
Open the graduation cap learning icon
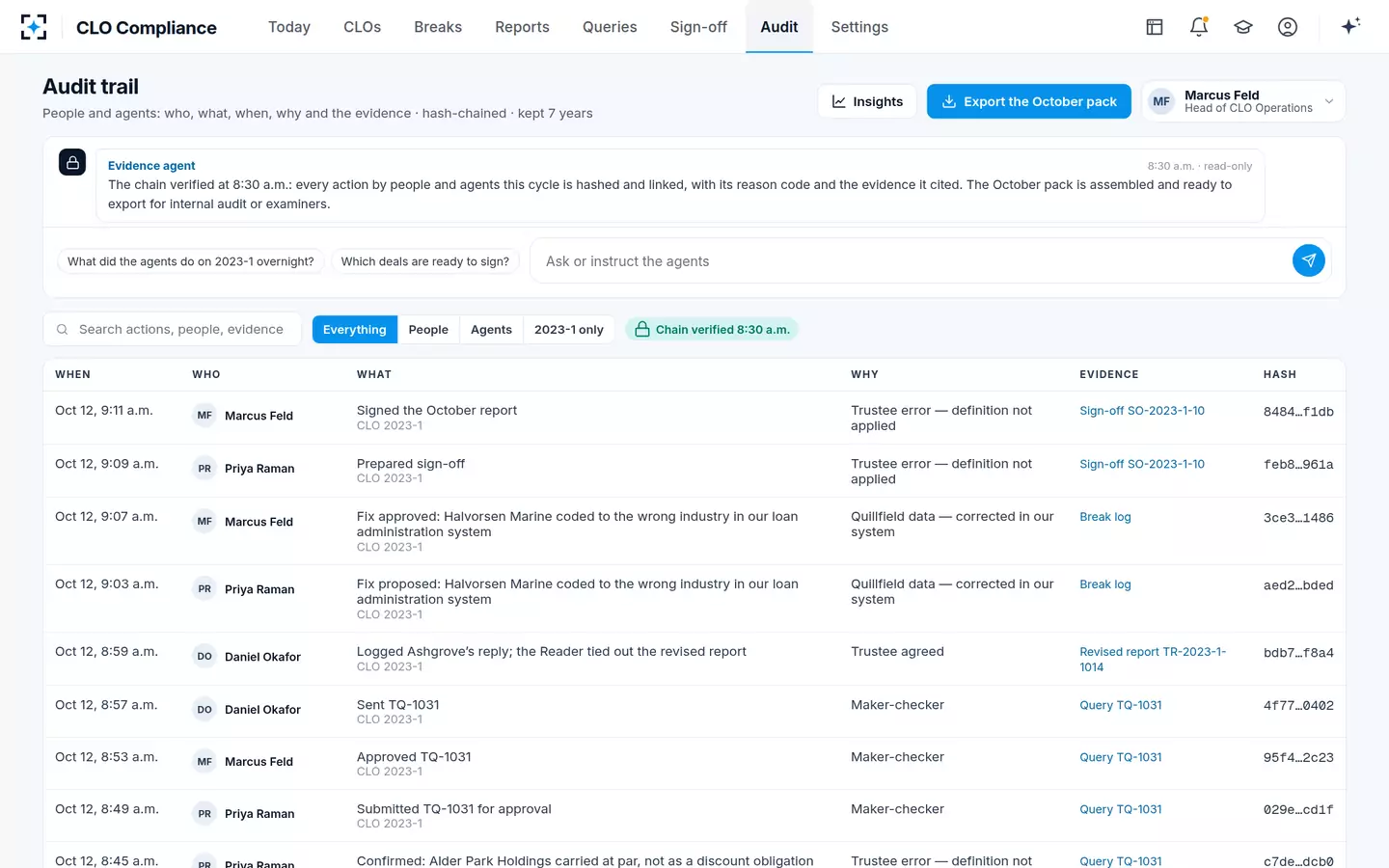[x=1243, y=27]
